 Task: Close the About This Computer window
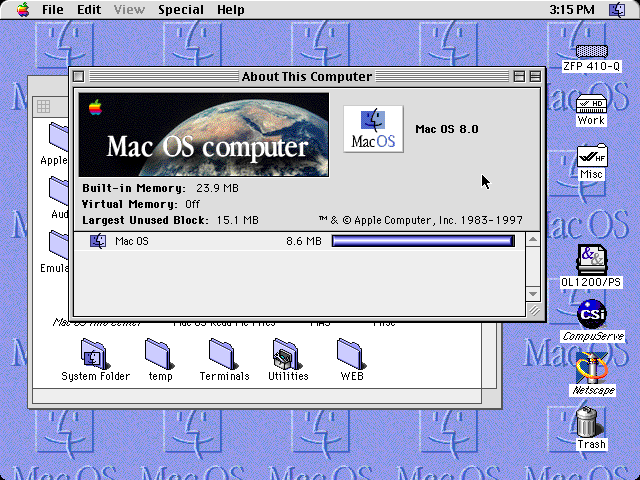79,76
